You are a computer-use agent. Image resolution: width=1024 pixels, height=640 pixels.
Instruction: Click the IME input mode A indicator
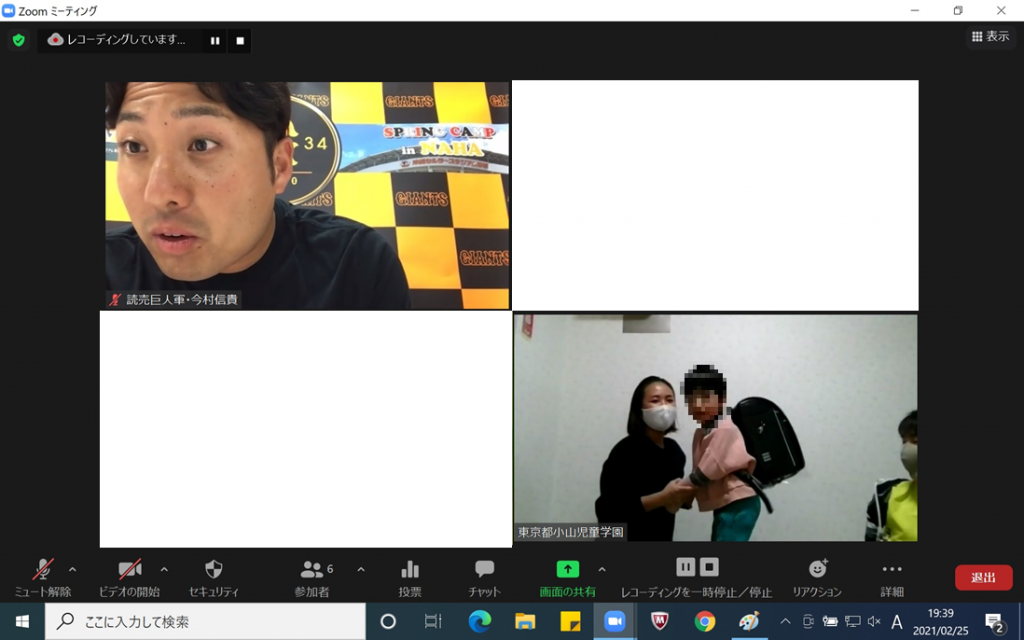897,622
